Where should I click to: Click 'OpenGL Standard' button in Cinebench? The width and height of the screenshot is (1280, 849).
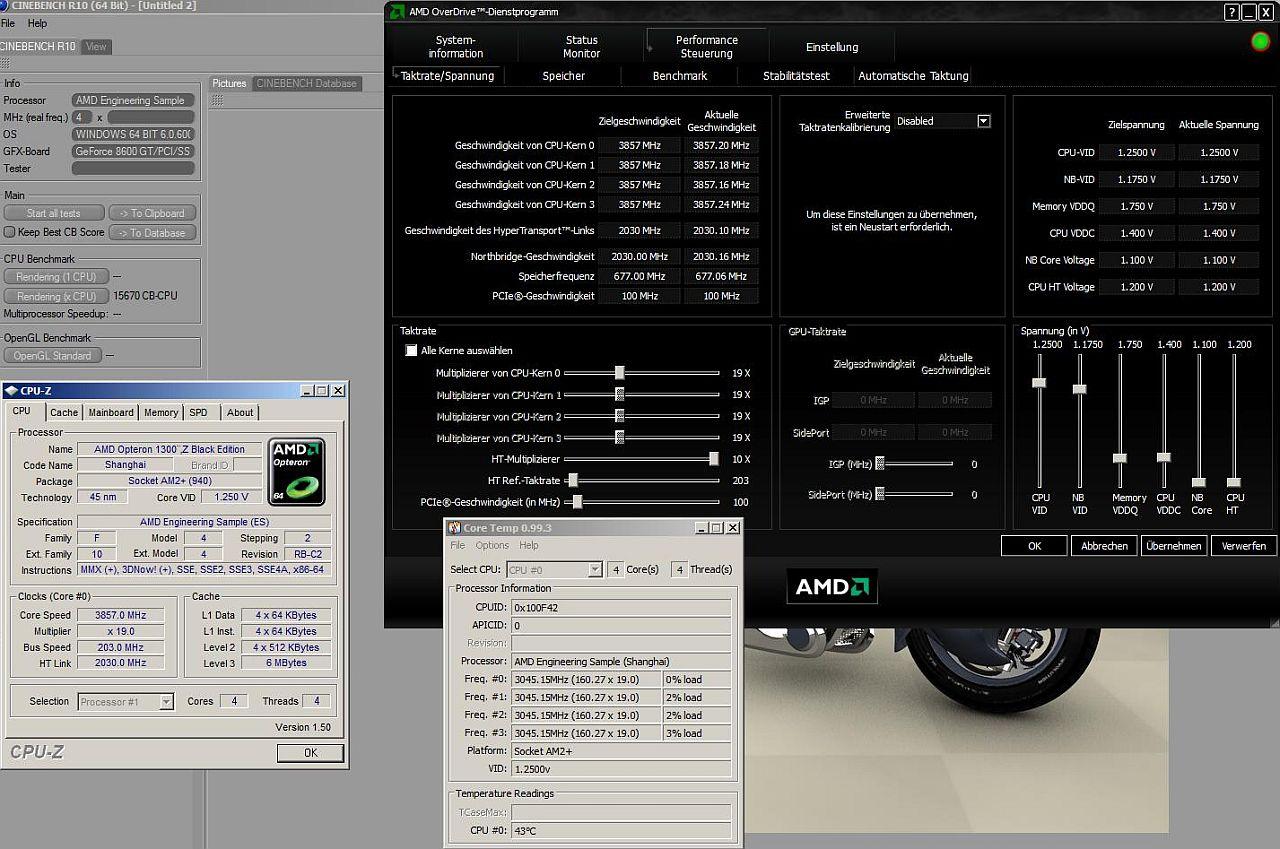click(52, 356)
